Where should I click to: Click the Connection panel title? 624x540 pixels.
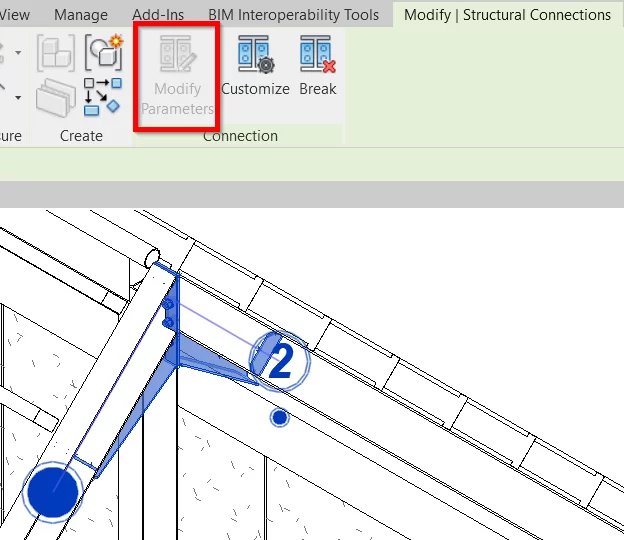point(240,136)
